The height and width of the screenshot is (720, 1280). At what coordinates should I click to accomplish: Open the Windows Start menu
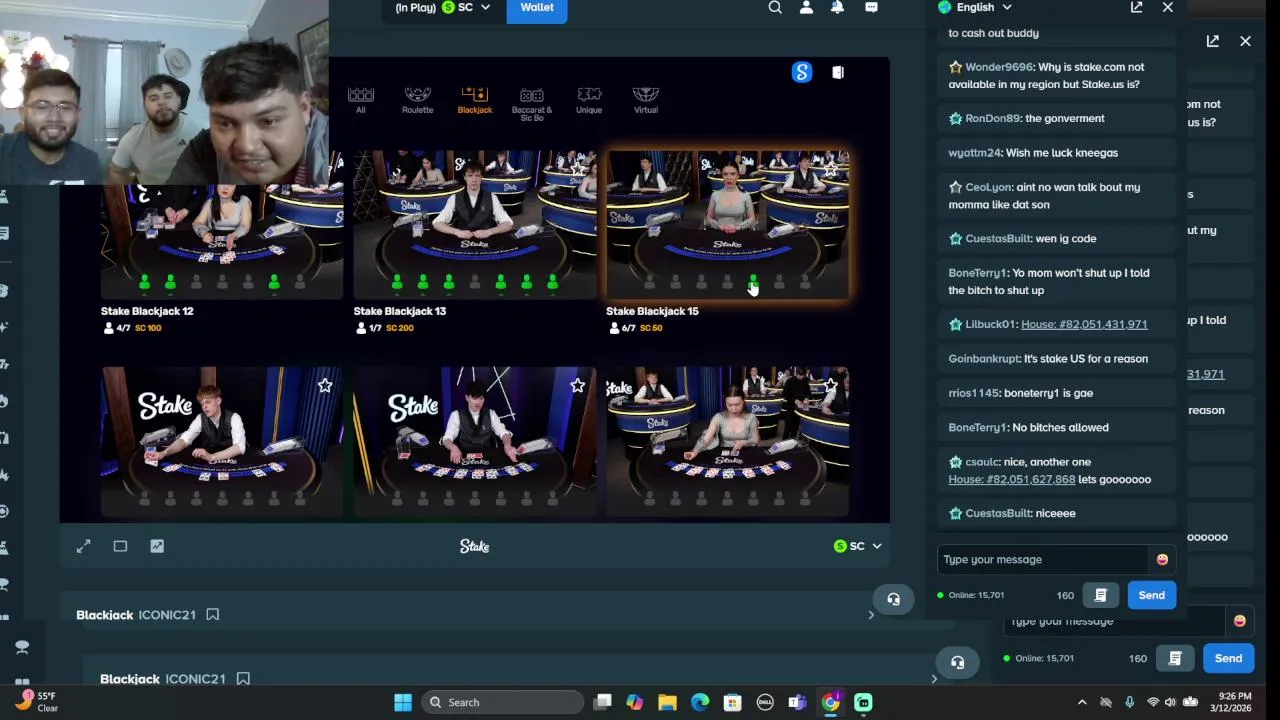(403, 702)
